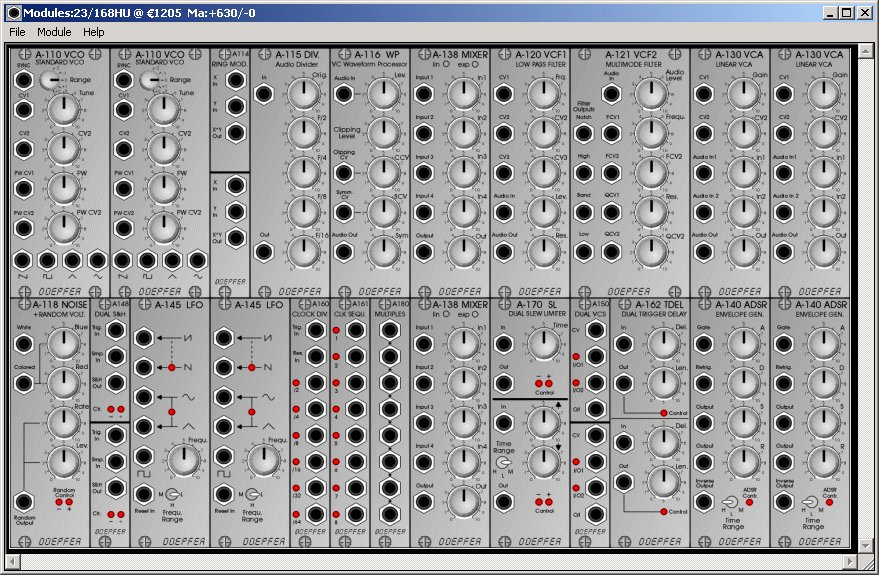Select the A-121 VCF2 Band output jack

point(584,212)
